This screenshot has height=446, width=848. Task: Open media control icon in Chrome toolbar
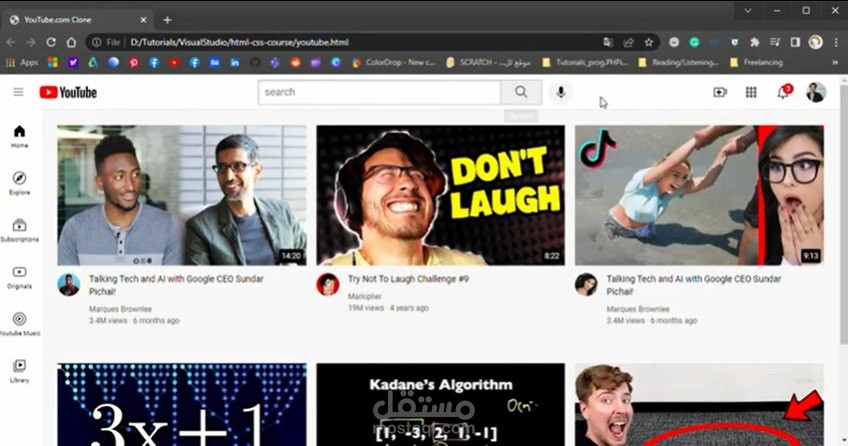(x=775, y=42)
